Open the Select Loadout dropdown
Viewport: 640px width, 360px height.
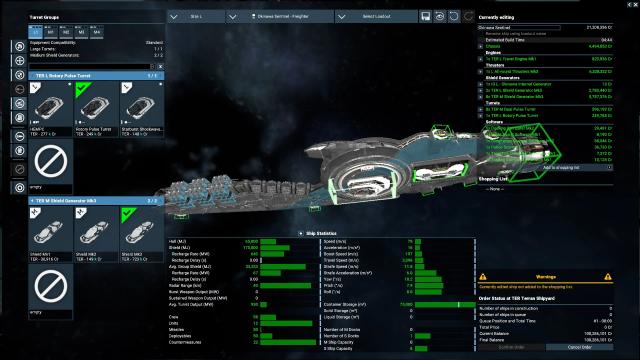376,17
